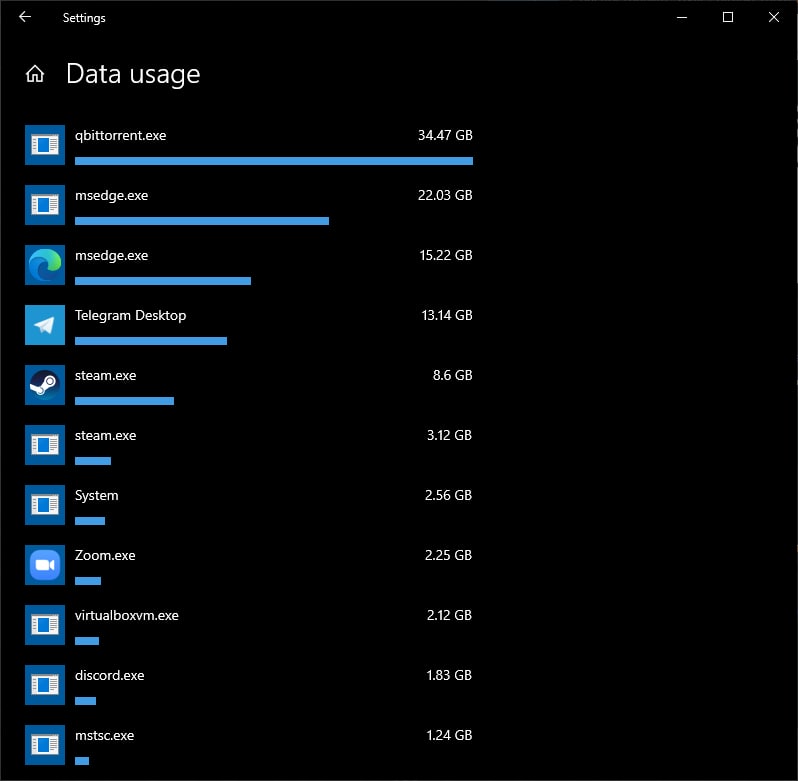Click the qbittorrent.exe app icon

click(x=44, y=145)
